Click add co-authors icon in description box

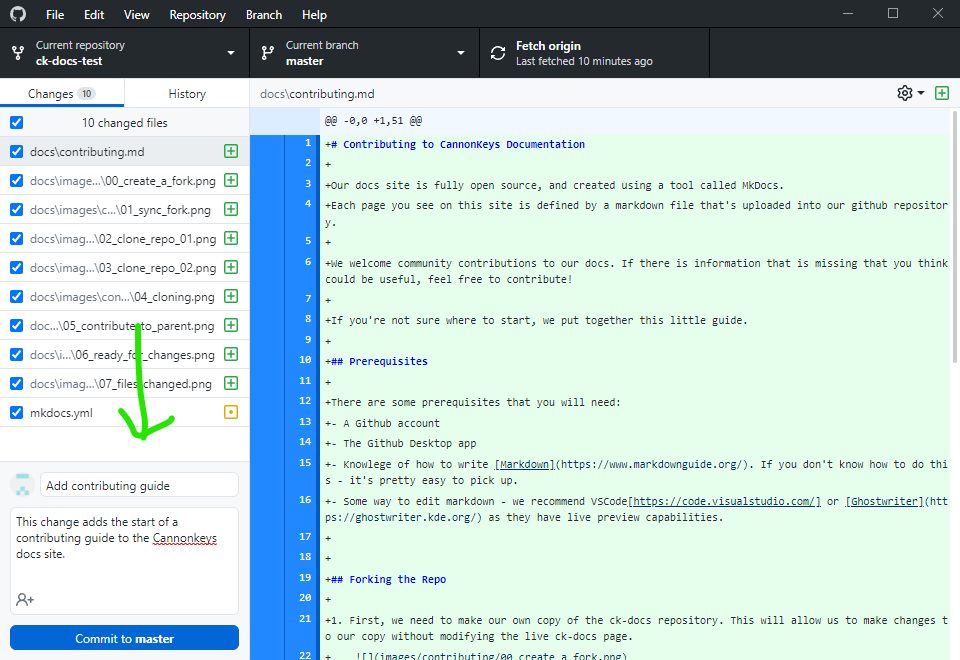click(x=25, y=599)
